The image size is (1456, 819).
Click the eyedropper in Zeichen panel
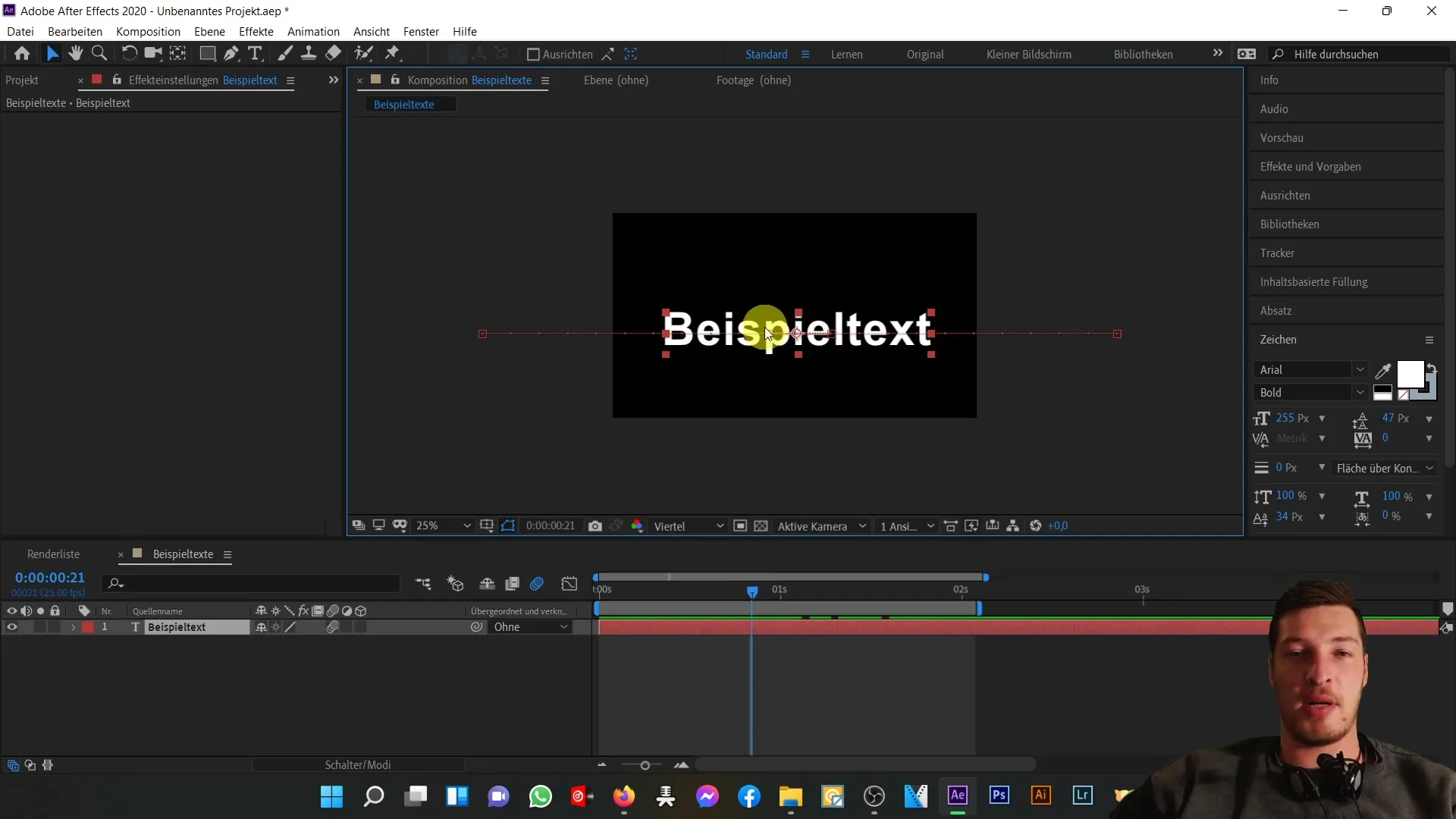(x=1383, y=371)
